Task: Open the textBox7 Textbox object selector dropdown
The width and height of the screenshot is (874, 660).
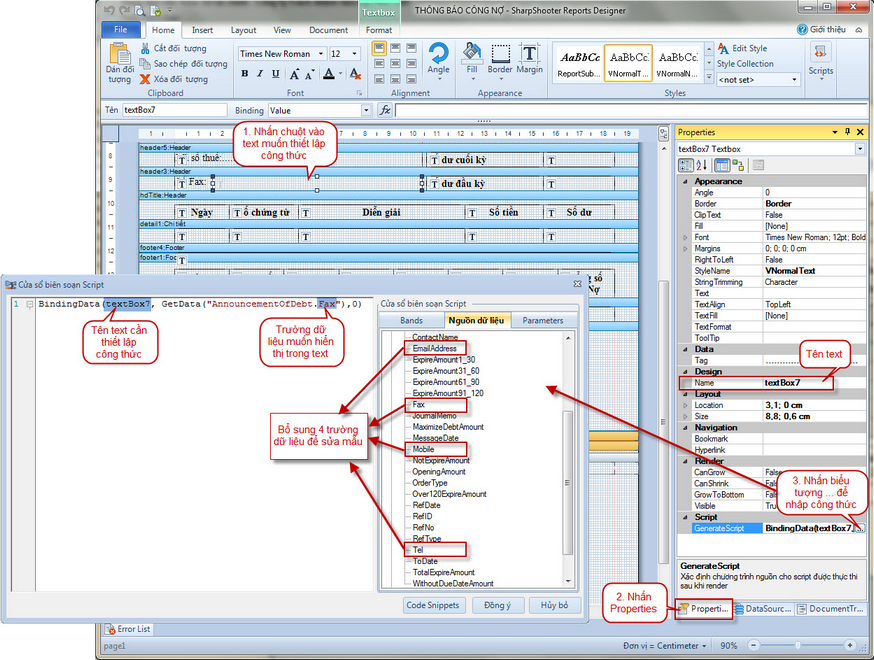Action: (860, 149)
